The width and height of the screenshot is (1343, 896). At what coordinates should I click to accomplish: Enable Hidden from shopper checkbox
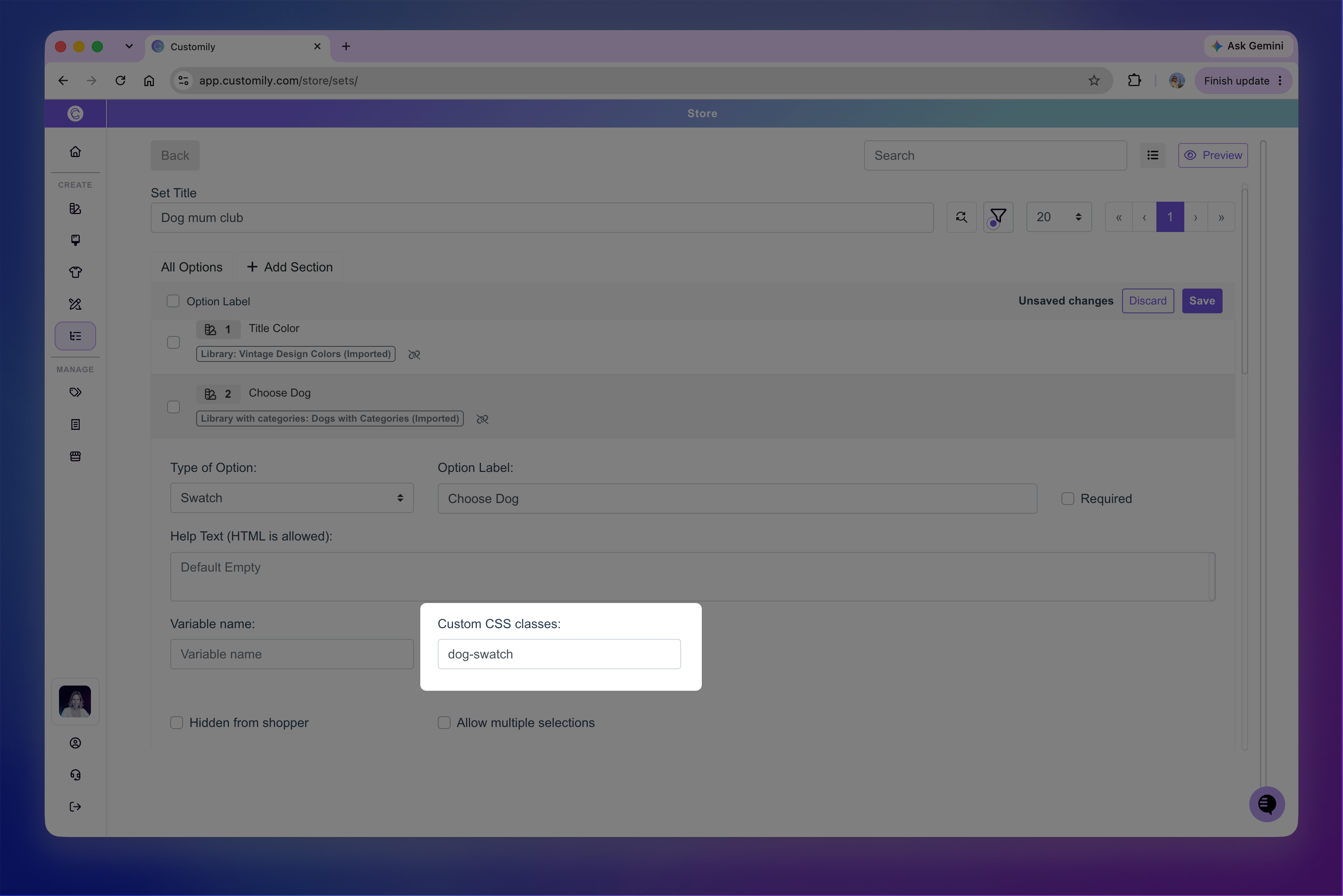[177, 723]
